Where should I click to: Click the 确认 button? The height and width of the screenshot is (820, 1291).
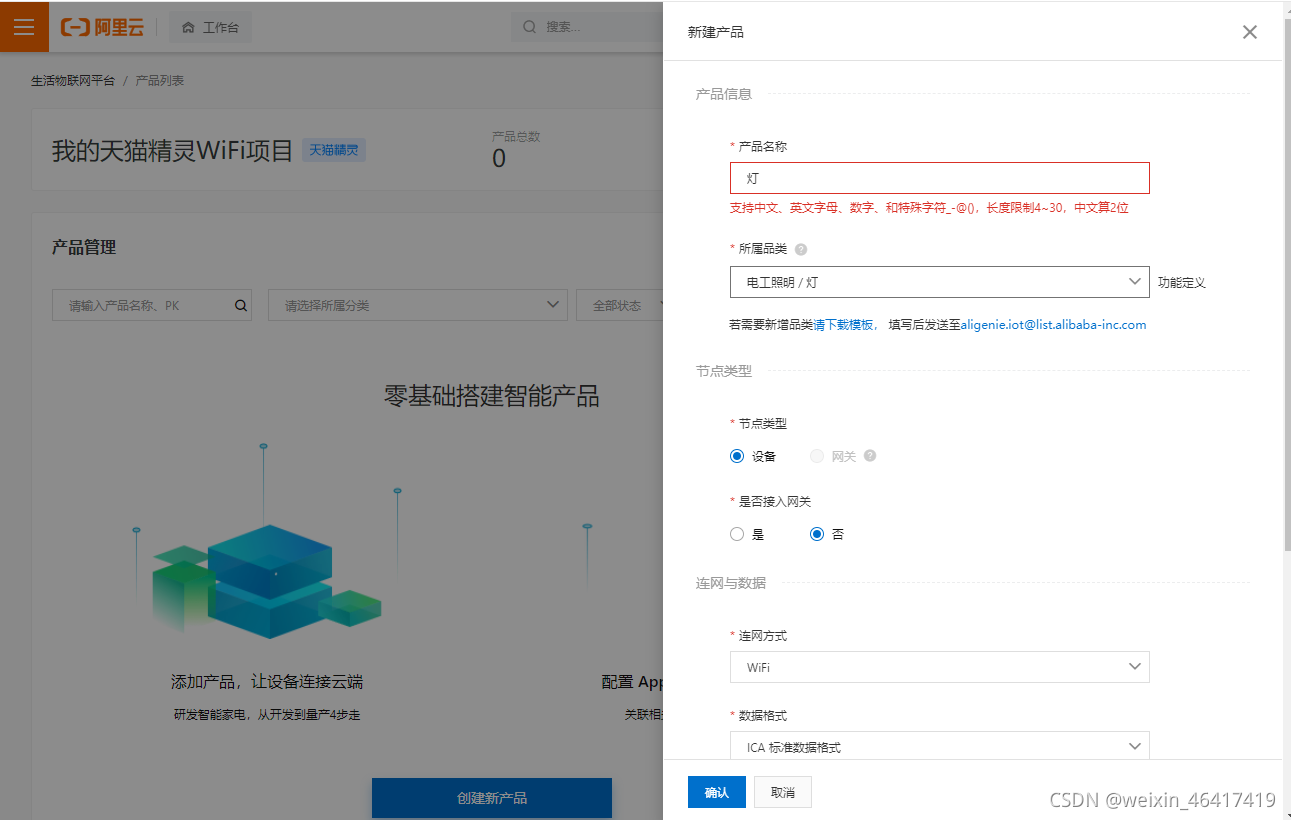click(717, 792)
